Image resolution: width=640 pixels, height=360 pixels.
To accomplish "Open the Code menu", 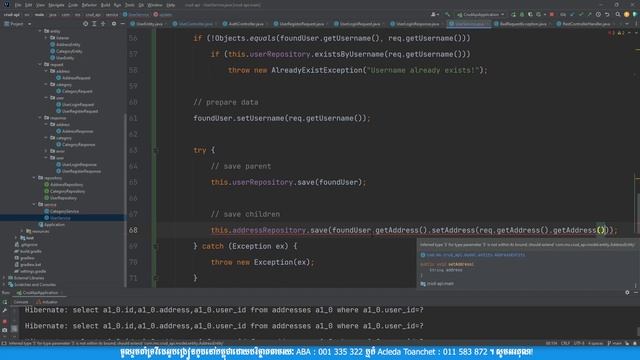I will (x=73, y=5).
